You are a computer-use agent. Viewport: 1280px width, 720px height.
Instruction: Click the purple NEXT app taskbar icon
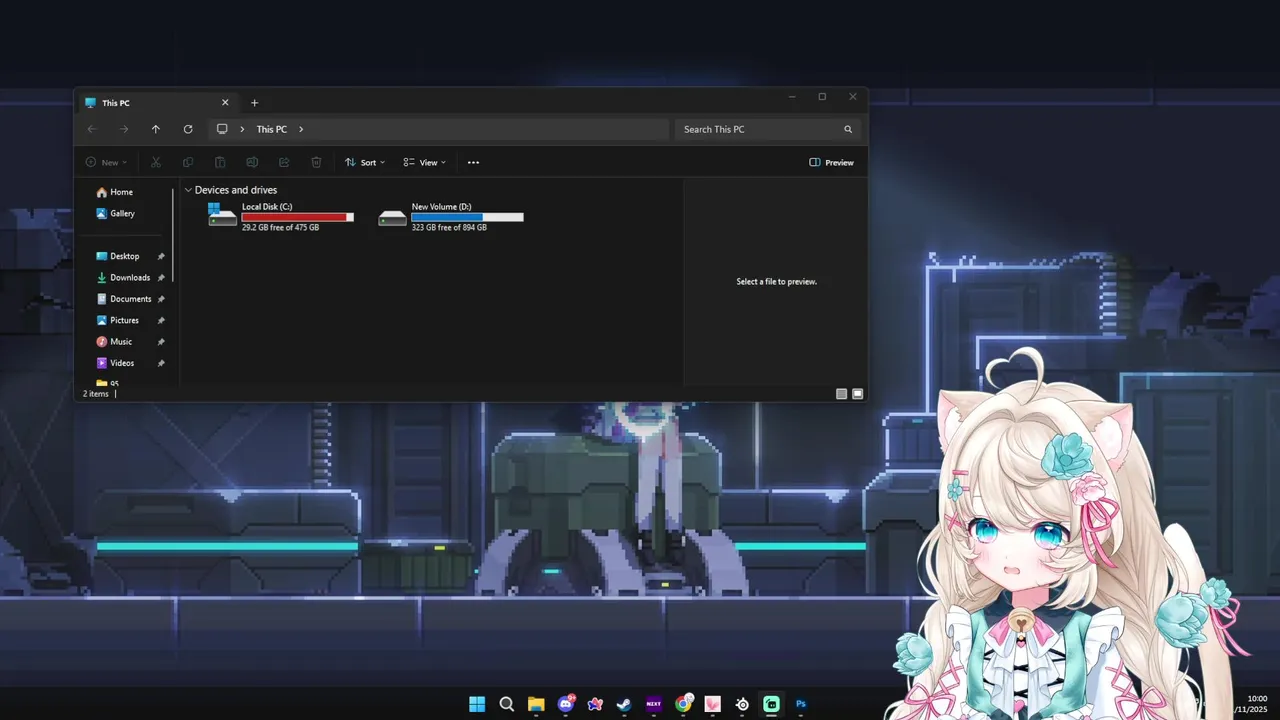click(x=654, y=704)
